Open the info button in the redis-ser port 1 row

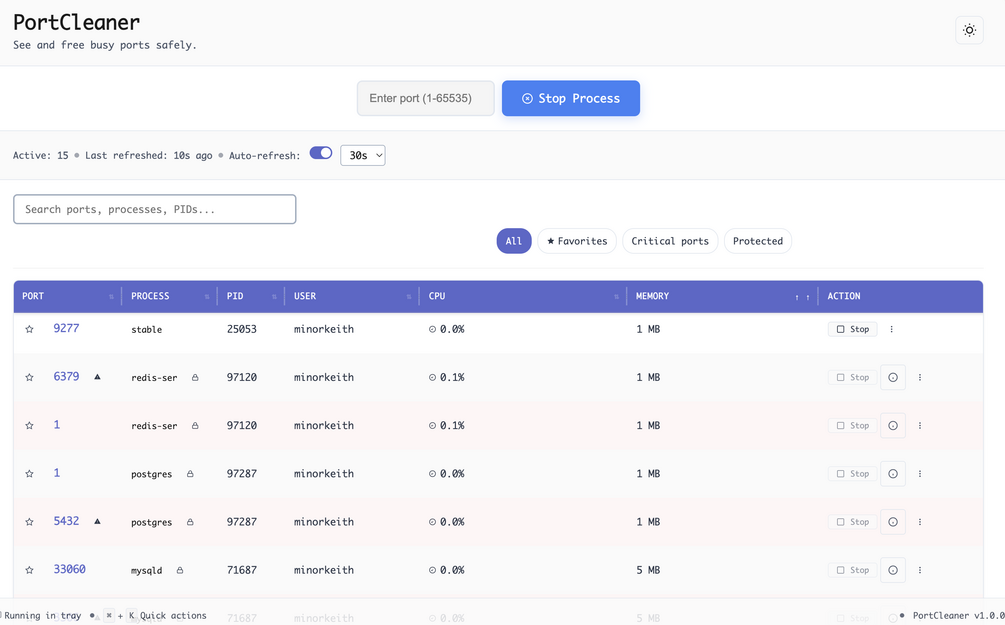point(893,426)
